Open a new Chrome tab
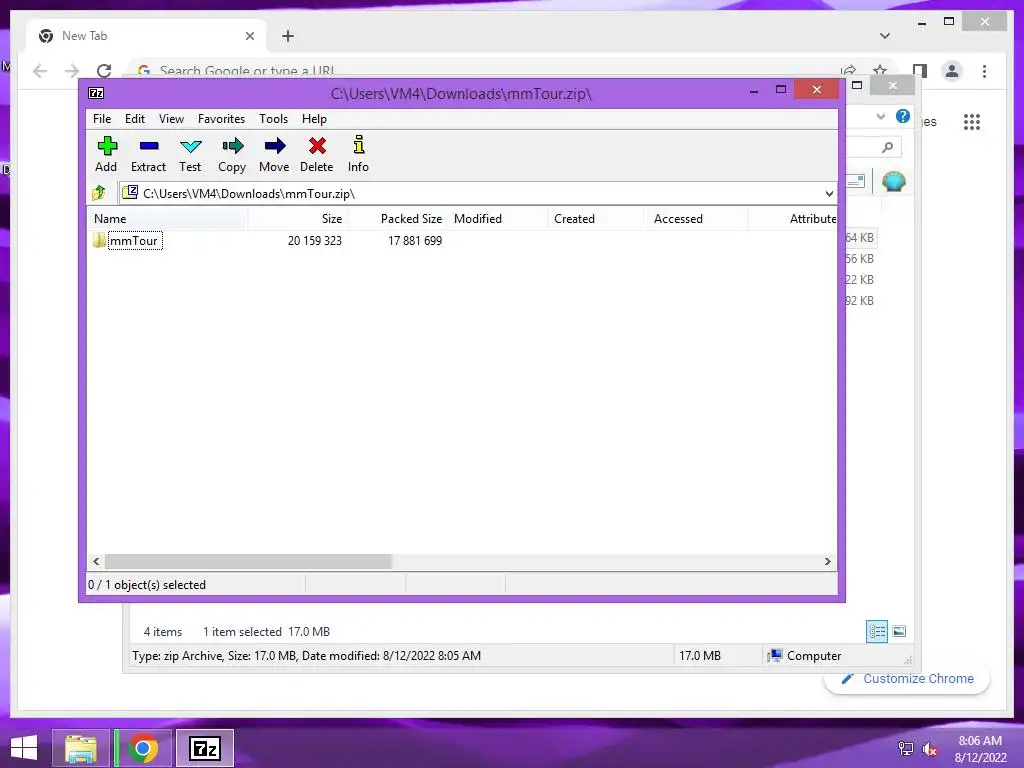This screenshot has width=1024, height=768. pyautogui.click(x=288, y=36)
